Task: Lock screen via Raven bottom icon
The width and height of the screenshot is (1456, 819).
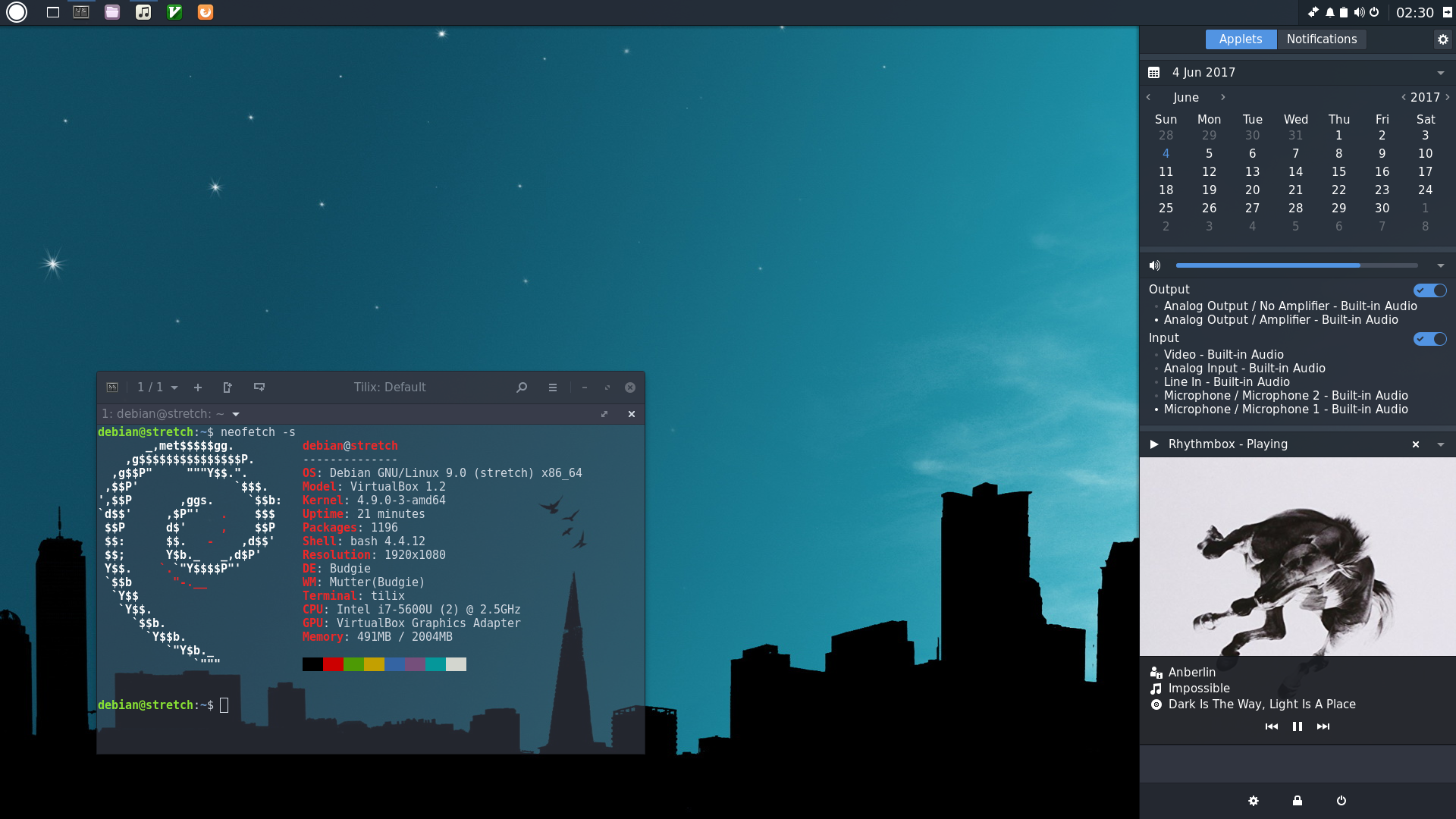Action: pos(1298,801)
